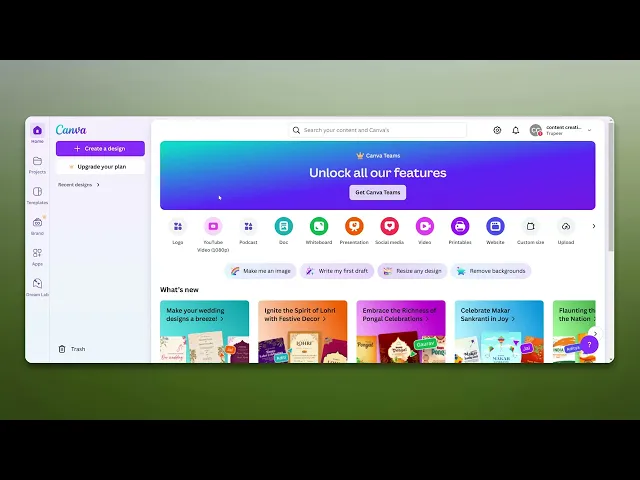
Task: Open the Templates sidebar icon
Action: (x=37, y=191)
